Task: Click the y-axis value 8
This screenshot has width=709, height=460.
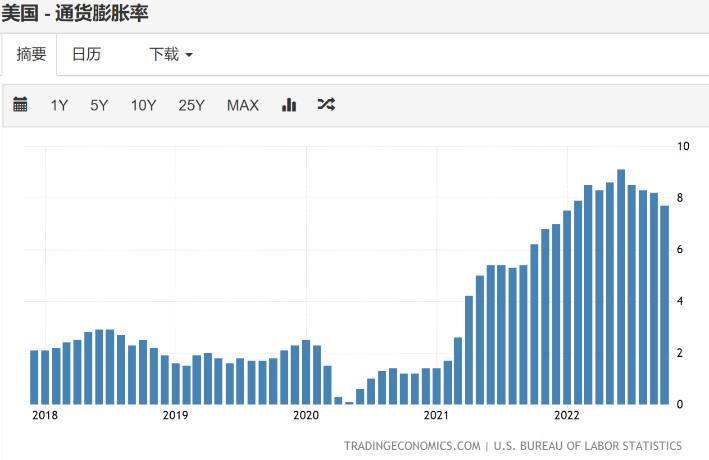Action: click(x=680, y=198)
